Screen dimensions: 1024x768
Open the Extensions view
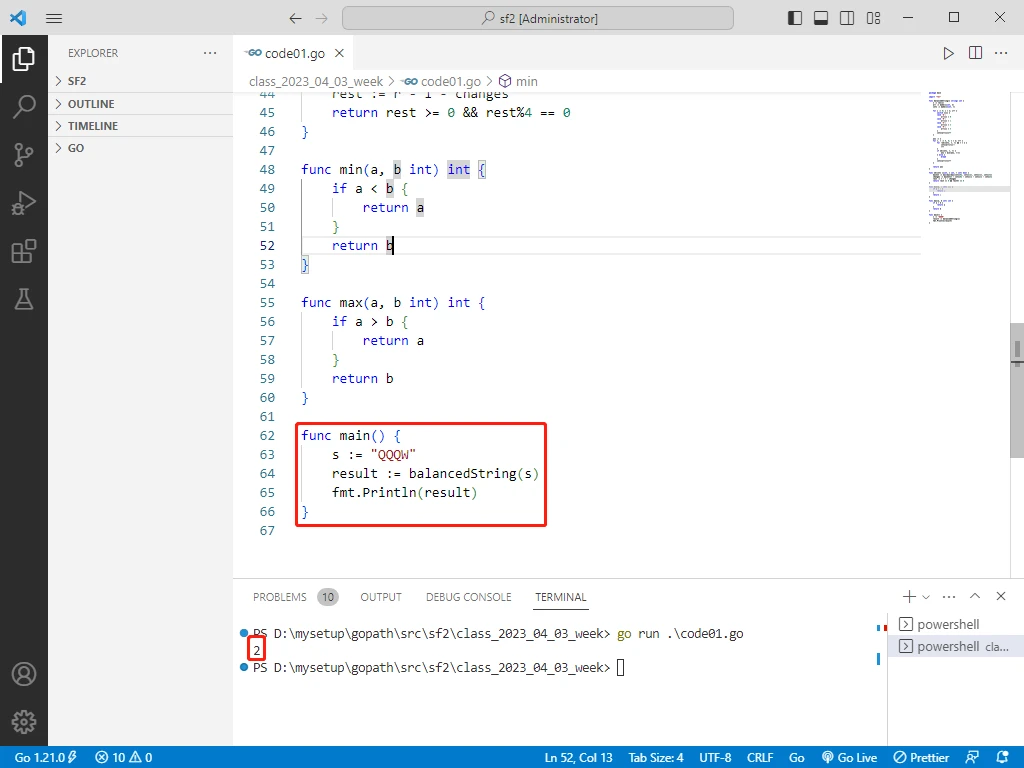tap(24, 251)
